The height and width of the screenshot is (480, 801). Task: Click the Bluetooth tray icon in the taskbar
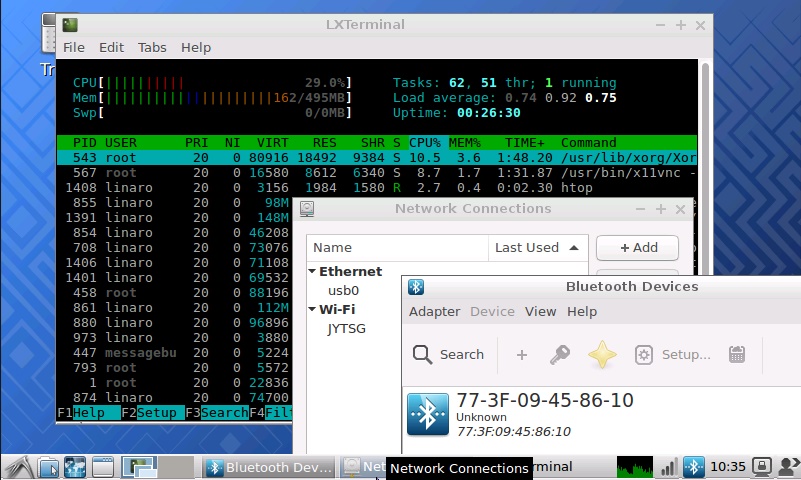pos(693,466)
